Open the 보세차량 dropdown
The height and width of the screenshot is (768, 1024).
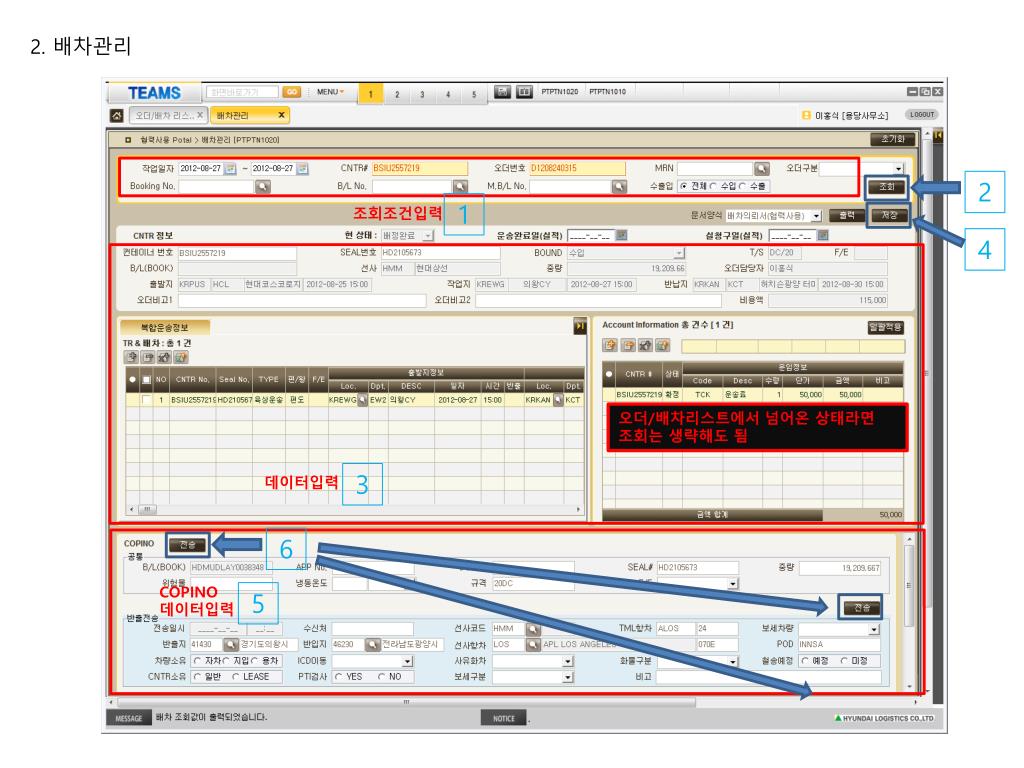pyautogui.click(x=874, y=629)
